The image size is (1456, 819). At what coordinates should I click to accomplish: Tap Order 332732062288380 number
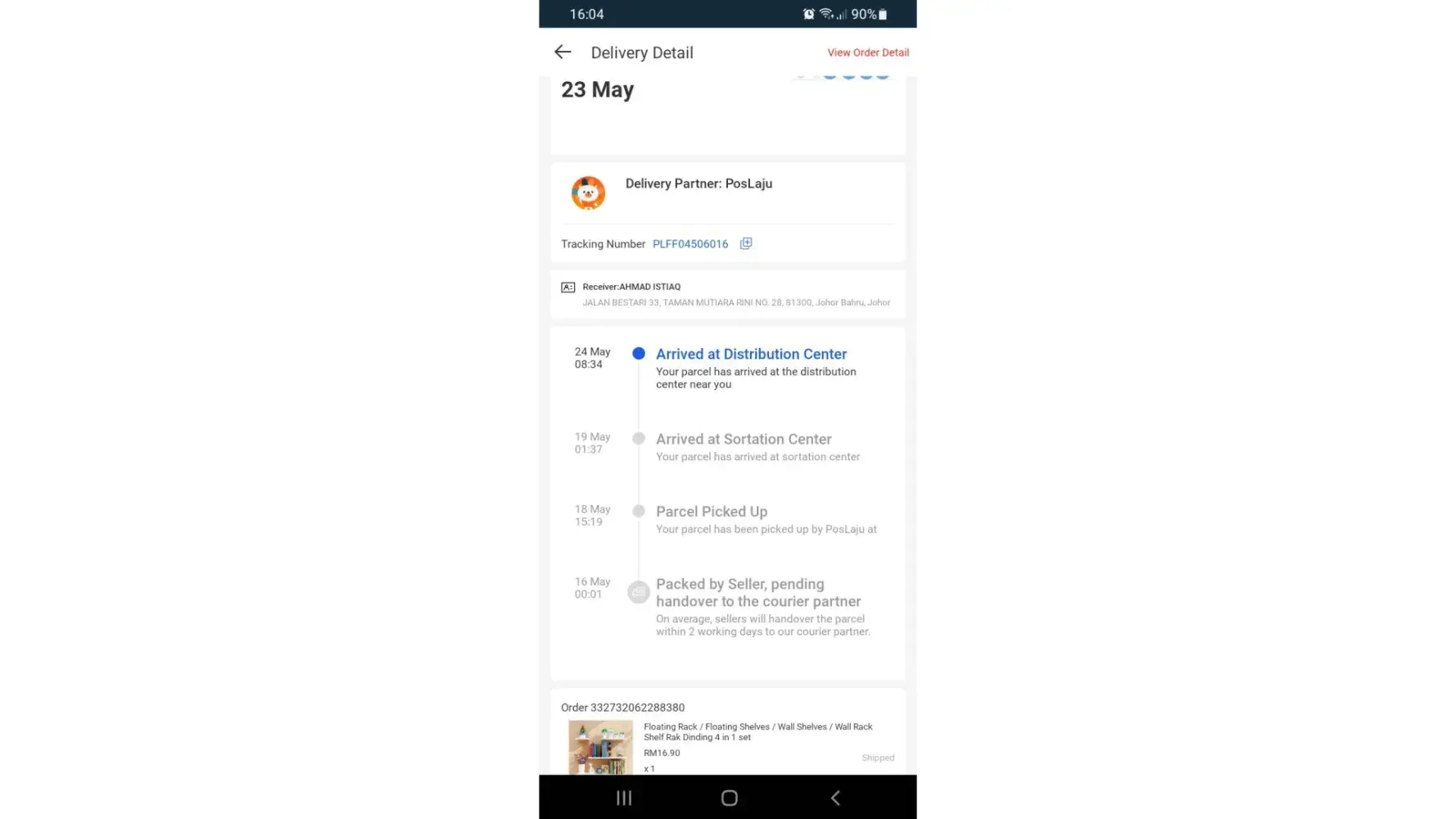coord(622,708)
